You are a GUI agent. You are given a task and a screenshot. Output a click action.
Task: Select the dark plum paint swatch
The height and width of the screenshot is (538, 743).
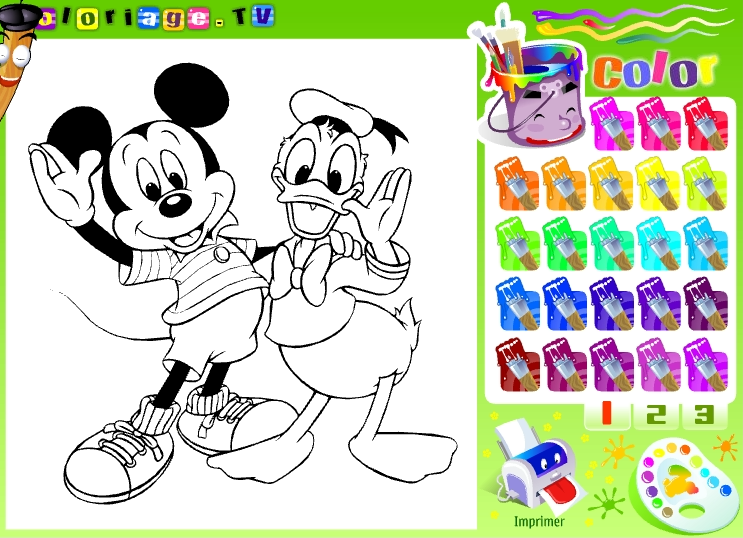pos(705,304)
